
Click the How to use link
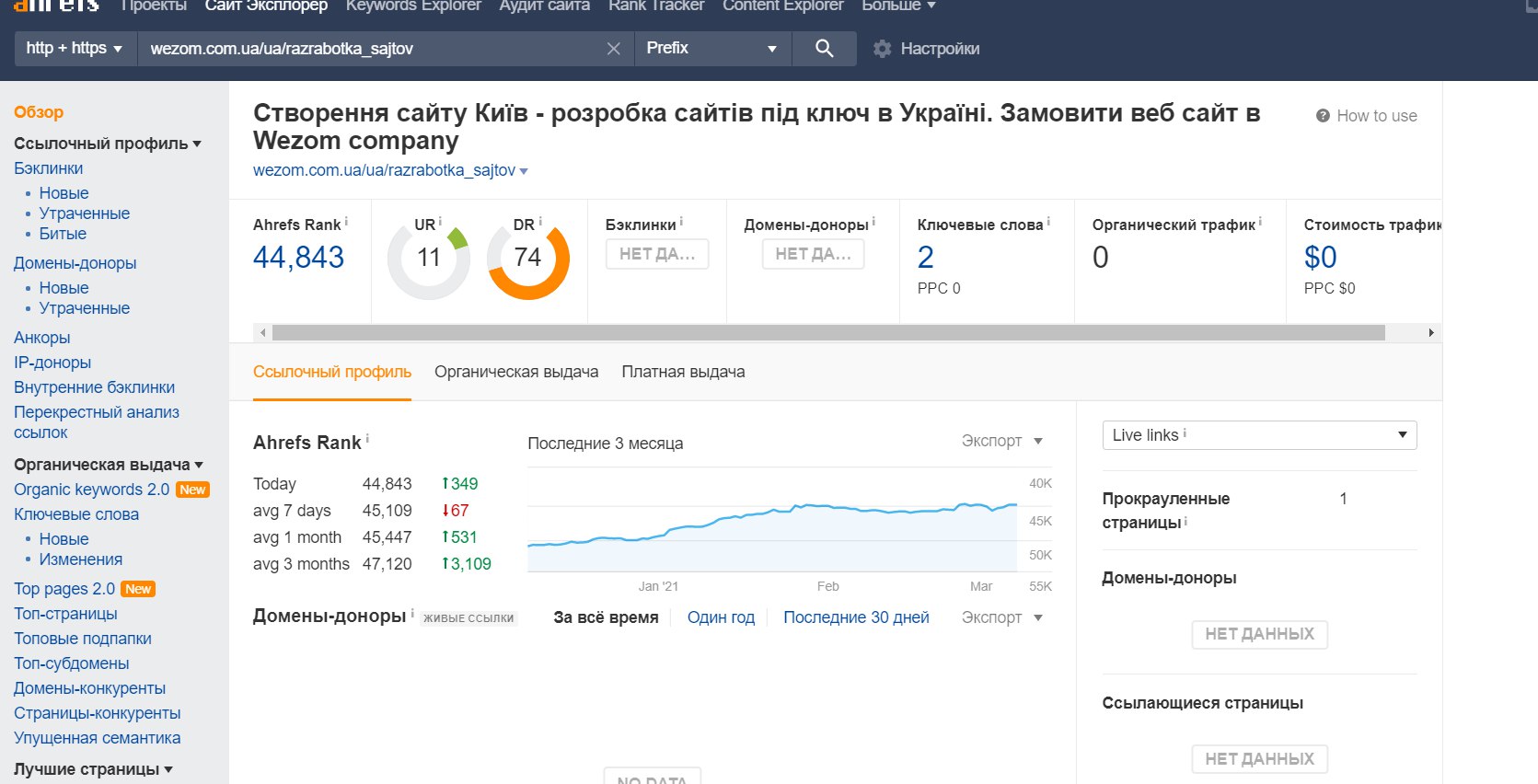1376,116
